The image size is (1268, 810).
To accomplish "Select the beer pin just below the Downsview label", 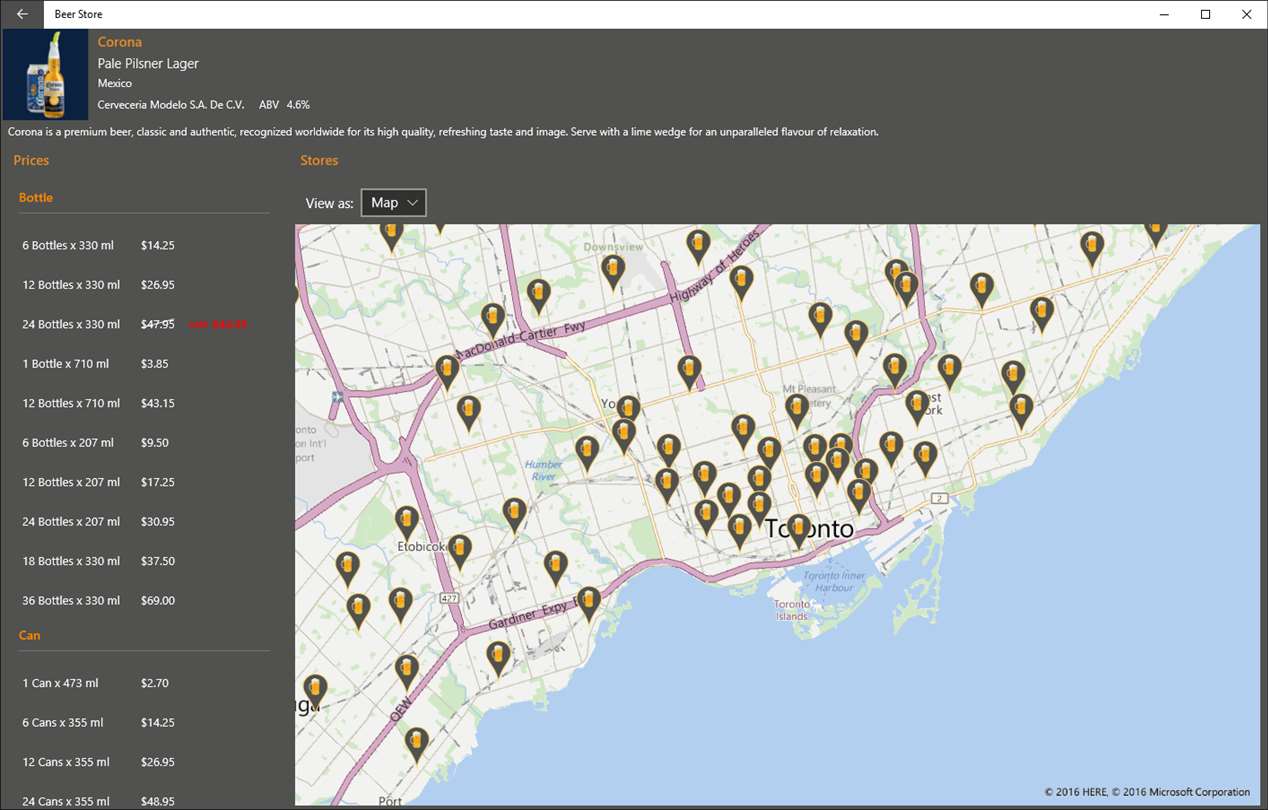I will coord(613,271).
